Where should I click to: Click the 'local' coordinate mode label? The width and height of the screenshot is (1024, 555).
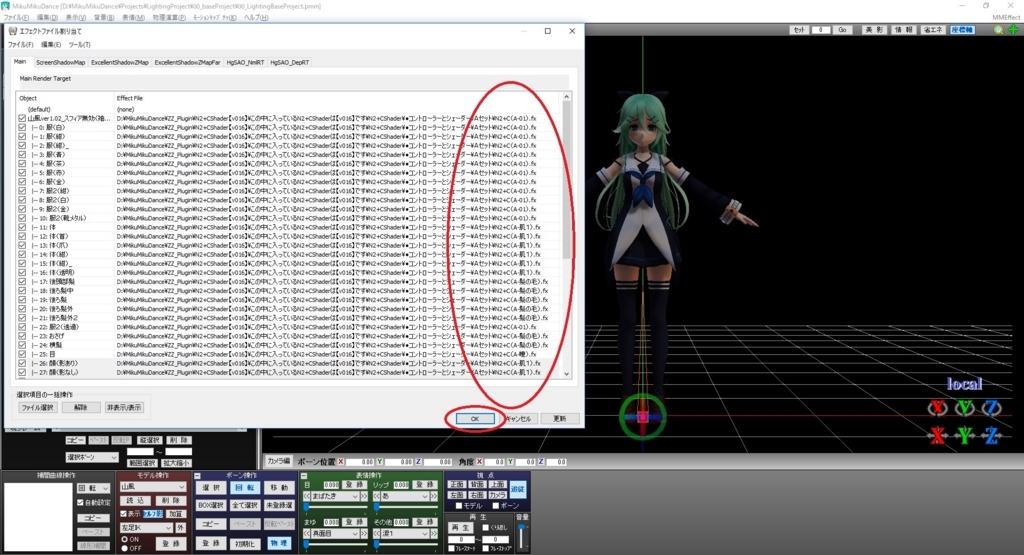click(x=965, y=384)
